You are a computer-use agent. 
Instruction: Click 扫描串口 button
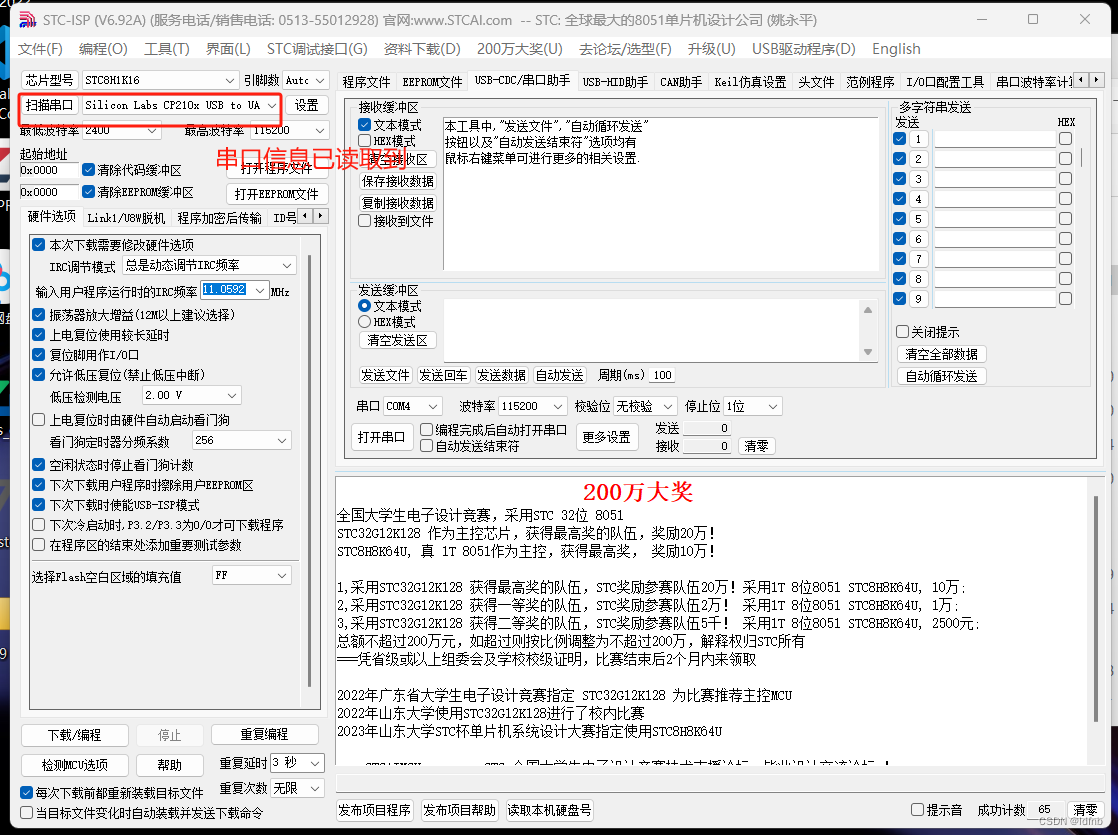pyautogui.click(x=49, y=106)
